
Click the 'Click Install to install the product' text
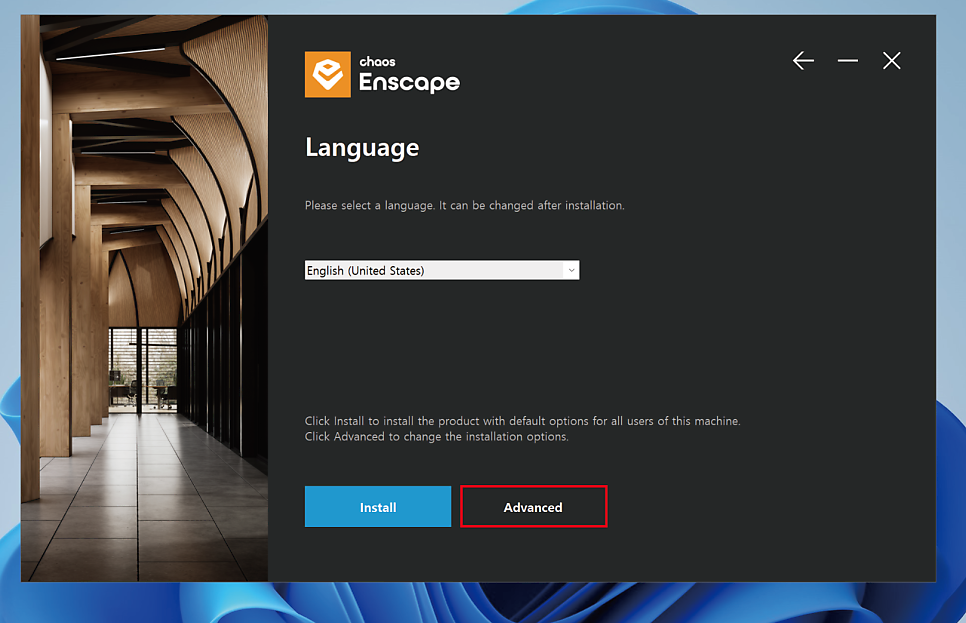(x=522, y=421)
